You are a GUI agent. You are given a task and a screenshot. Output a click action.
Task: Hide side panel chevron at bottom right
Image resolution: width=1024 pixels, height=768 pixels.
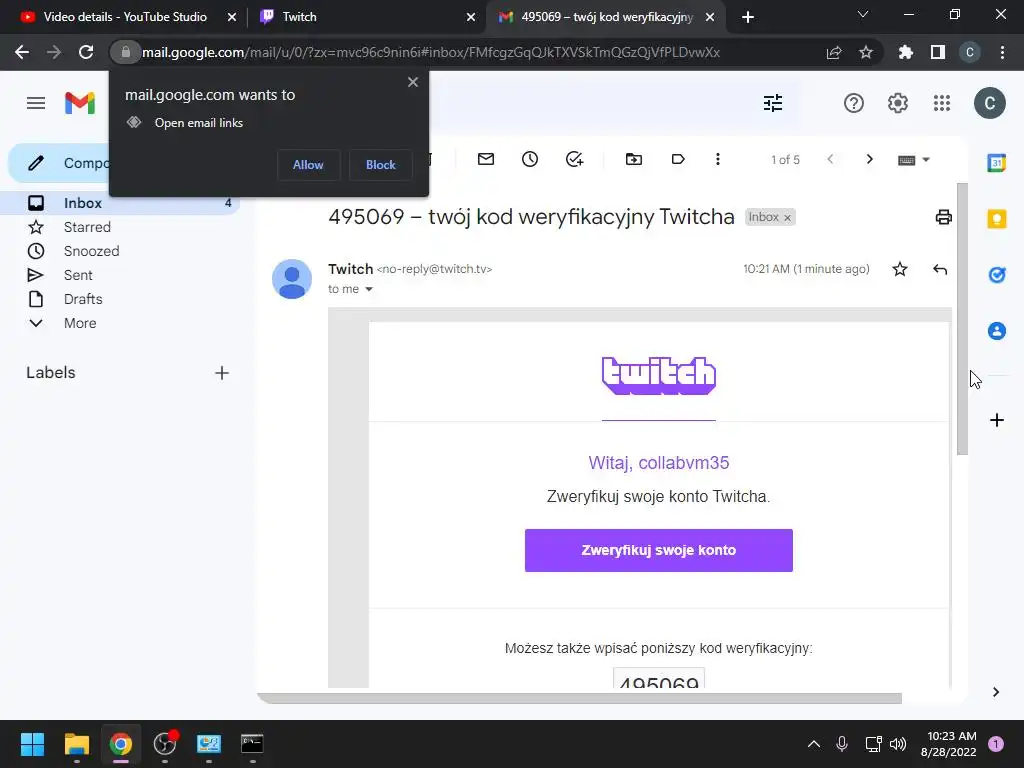pos(995,692)
